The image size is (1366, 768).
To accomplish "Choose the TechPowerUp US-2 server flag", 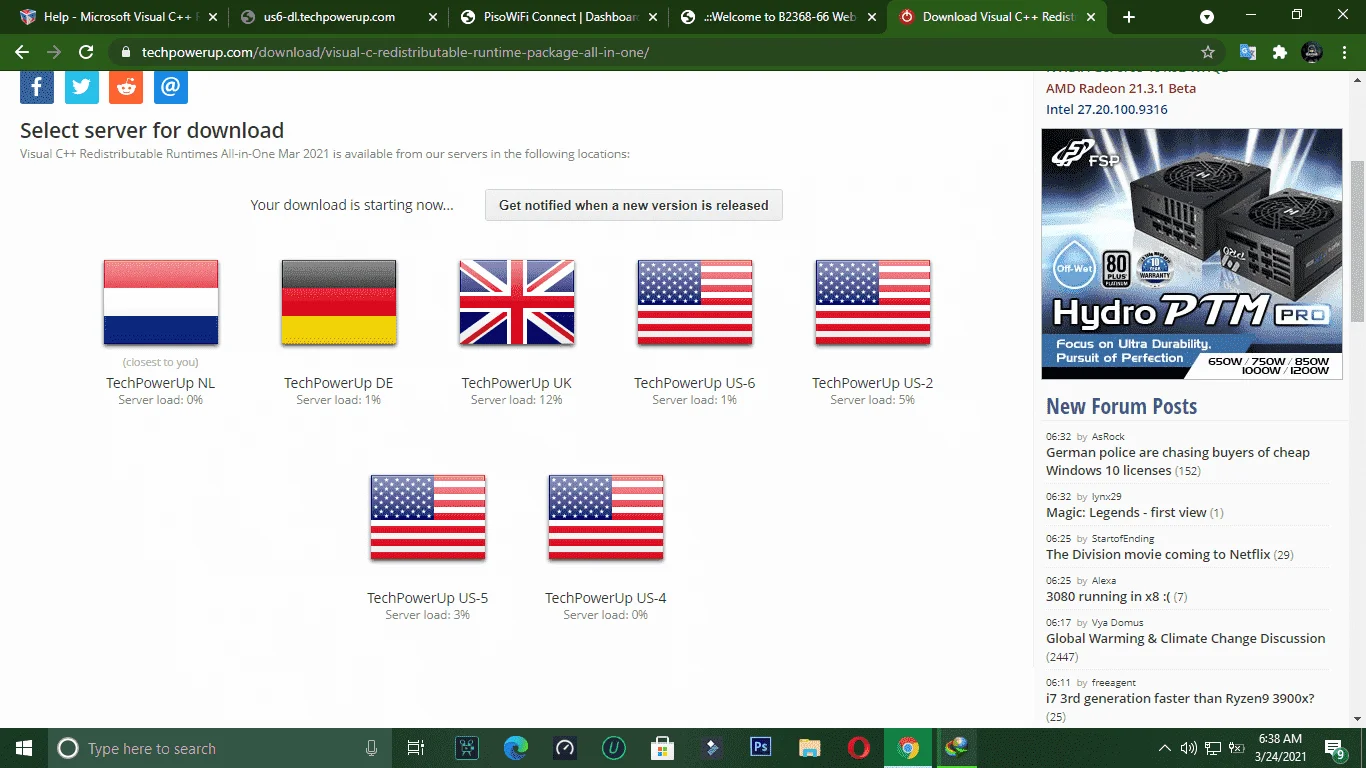I will point(873,302).
